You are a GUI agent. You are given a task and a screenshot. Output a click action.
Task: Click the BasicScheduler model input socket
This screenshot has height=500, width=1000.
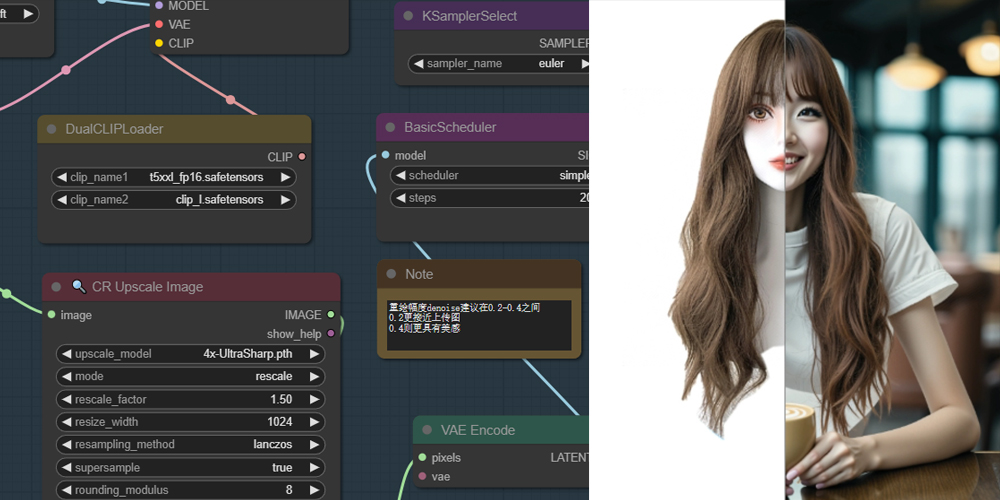(x=385, y=155)
